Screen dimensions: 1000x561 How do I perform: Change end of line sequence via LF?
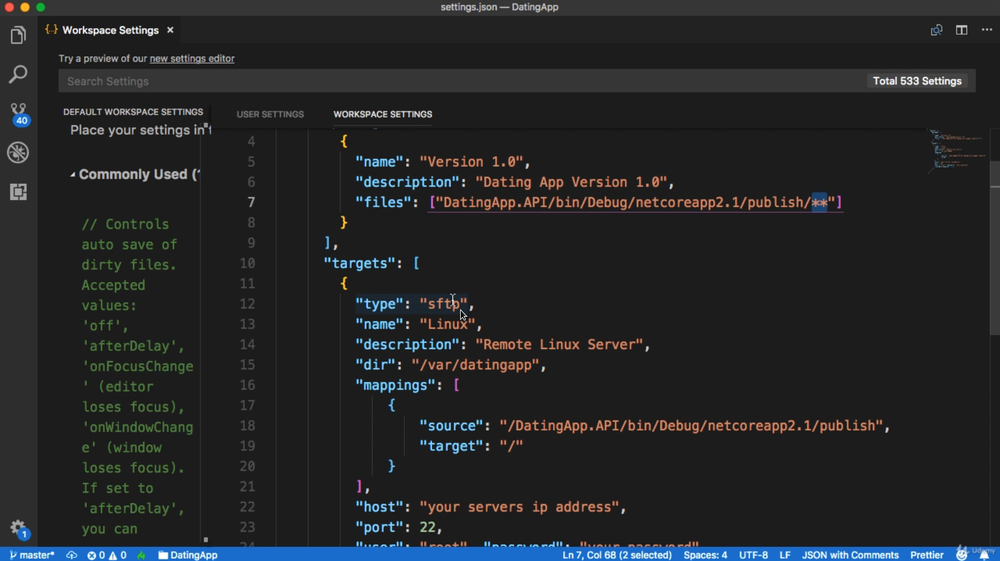click(784, 555)
